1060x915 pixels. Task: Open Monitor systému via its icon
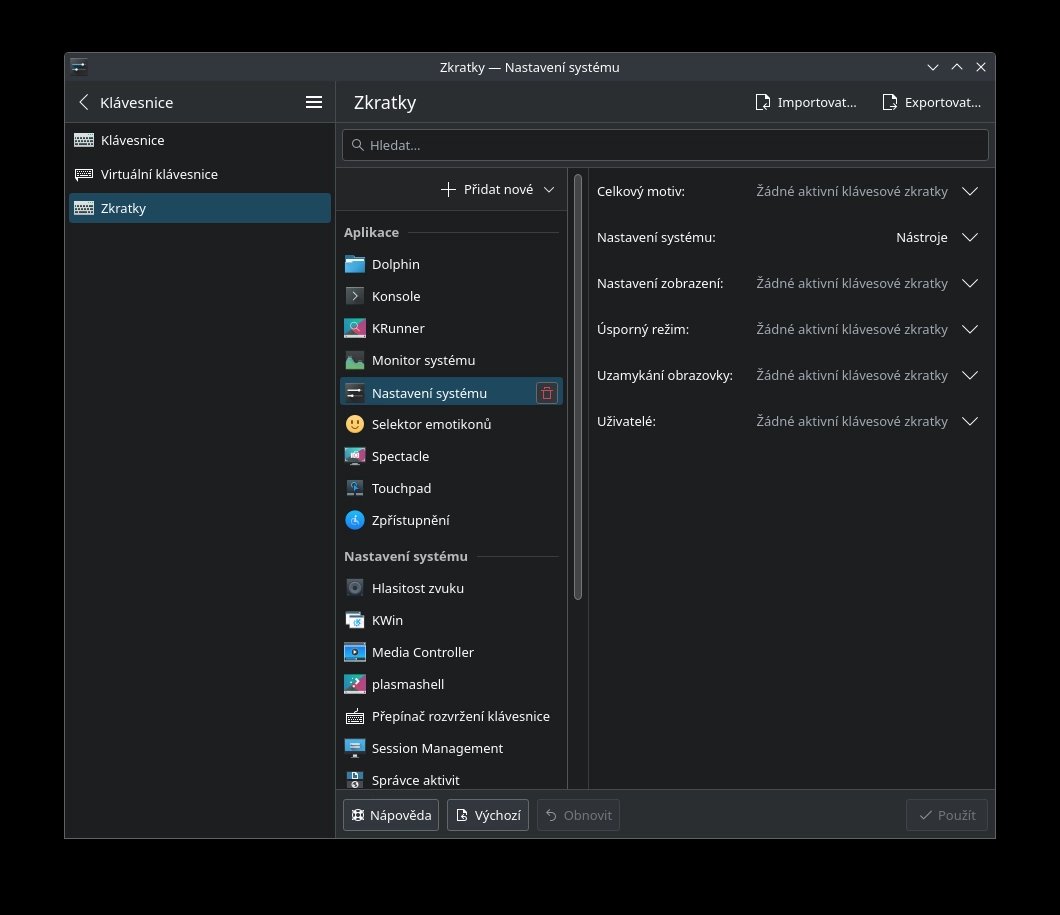355,360
